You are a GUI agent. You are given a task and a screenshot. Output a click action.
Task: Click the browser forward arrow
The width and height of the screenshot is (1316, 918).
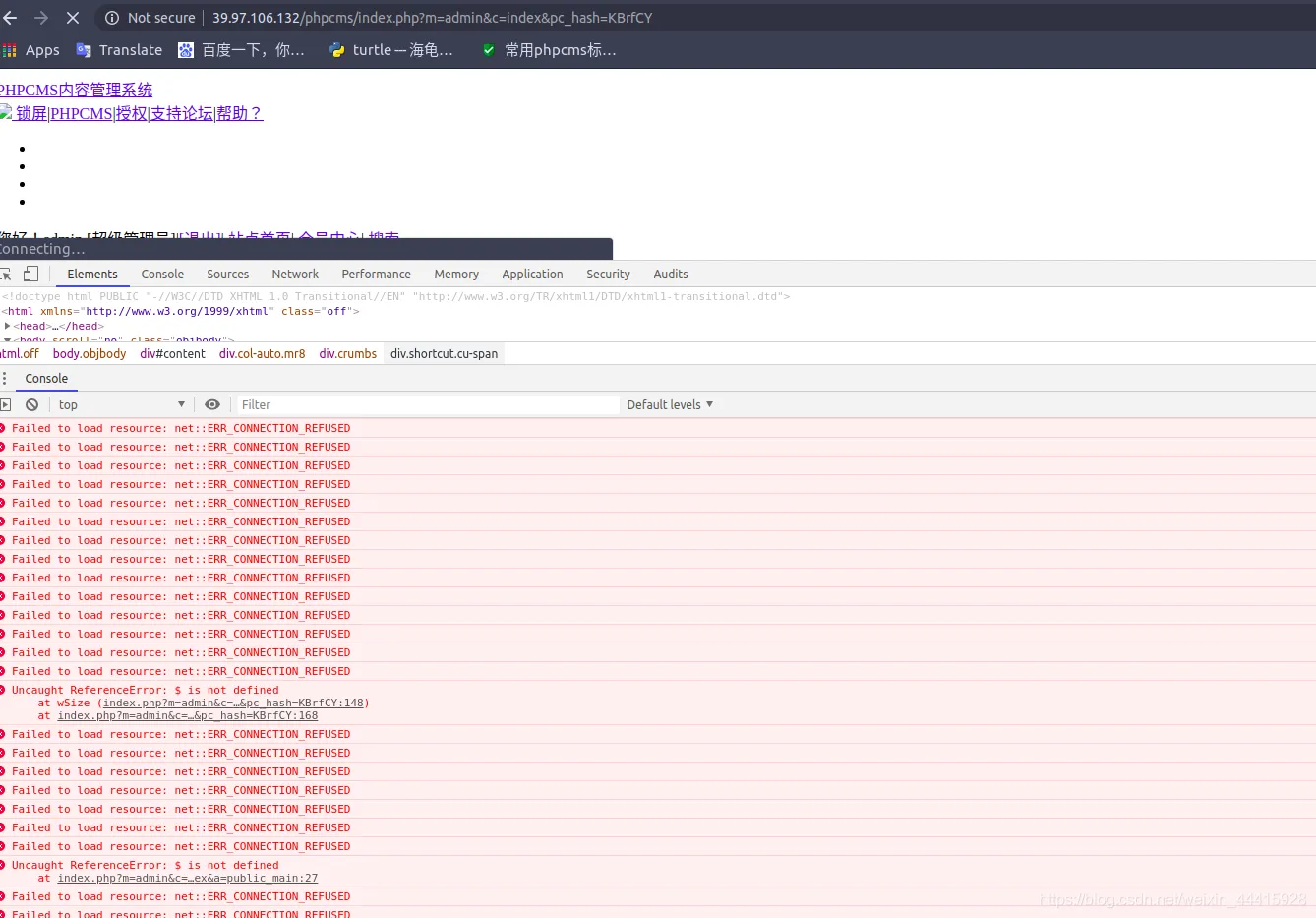tap(41, 18)
